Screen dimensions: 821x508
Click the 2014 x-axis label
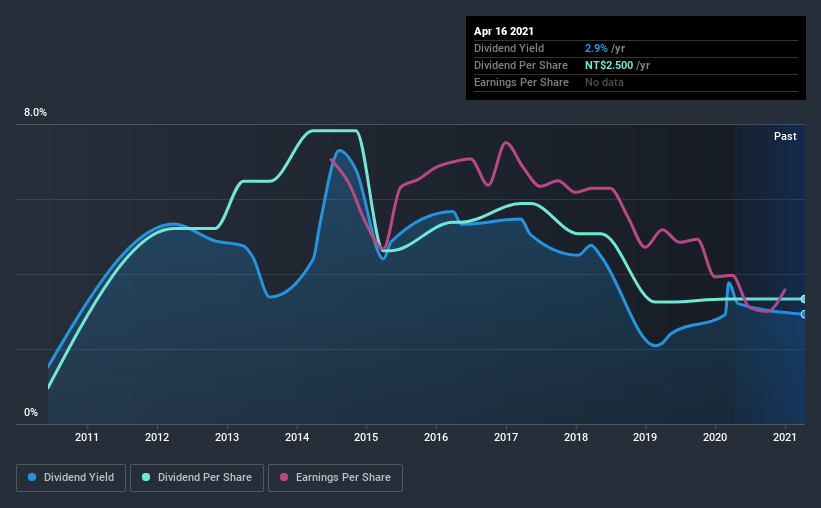[297, 437]
